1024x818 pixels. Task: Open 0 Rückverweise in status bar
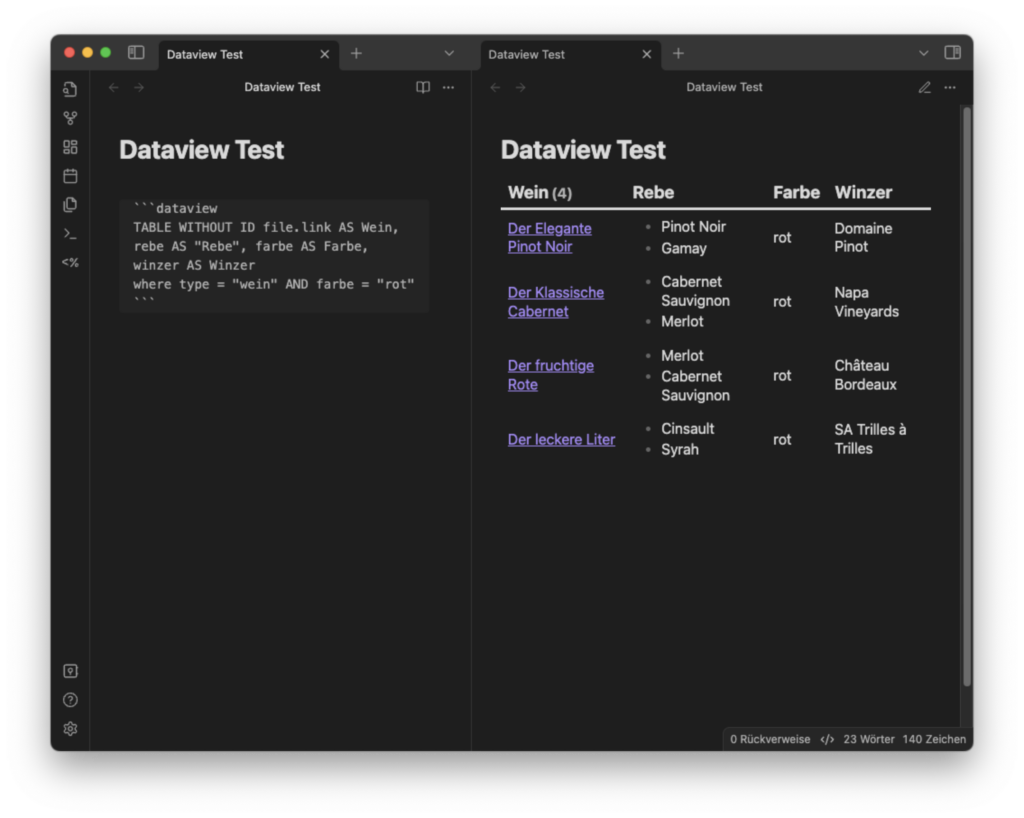pos(770,739)
